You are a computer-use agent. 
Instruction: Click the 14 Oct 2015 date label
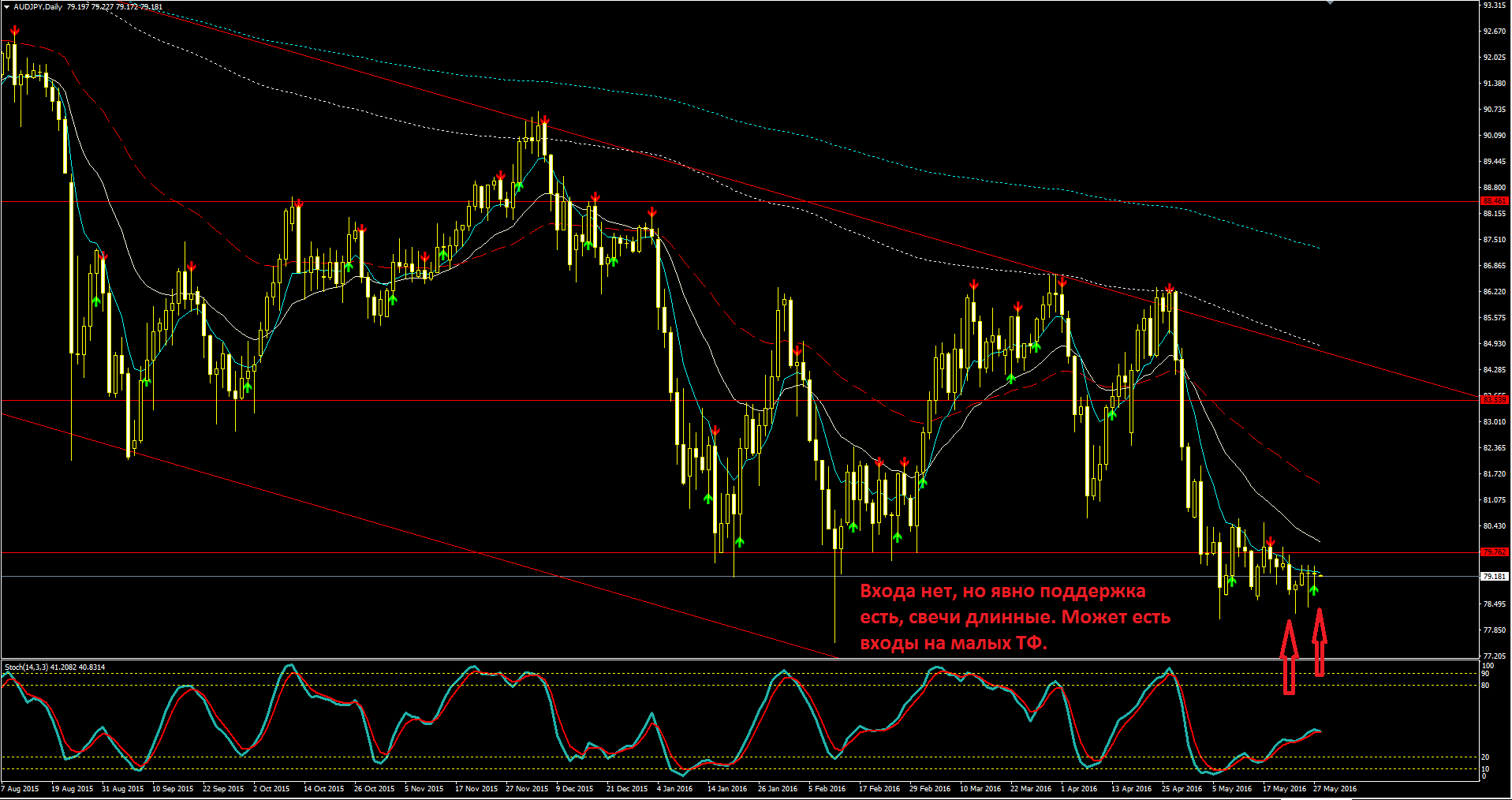(x=324, y=789)
